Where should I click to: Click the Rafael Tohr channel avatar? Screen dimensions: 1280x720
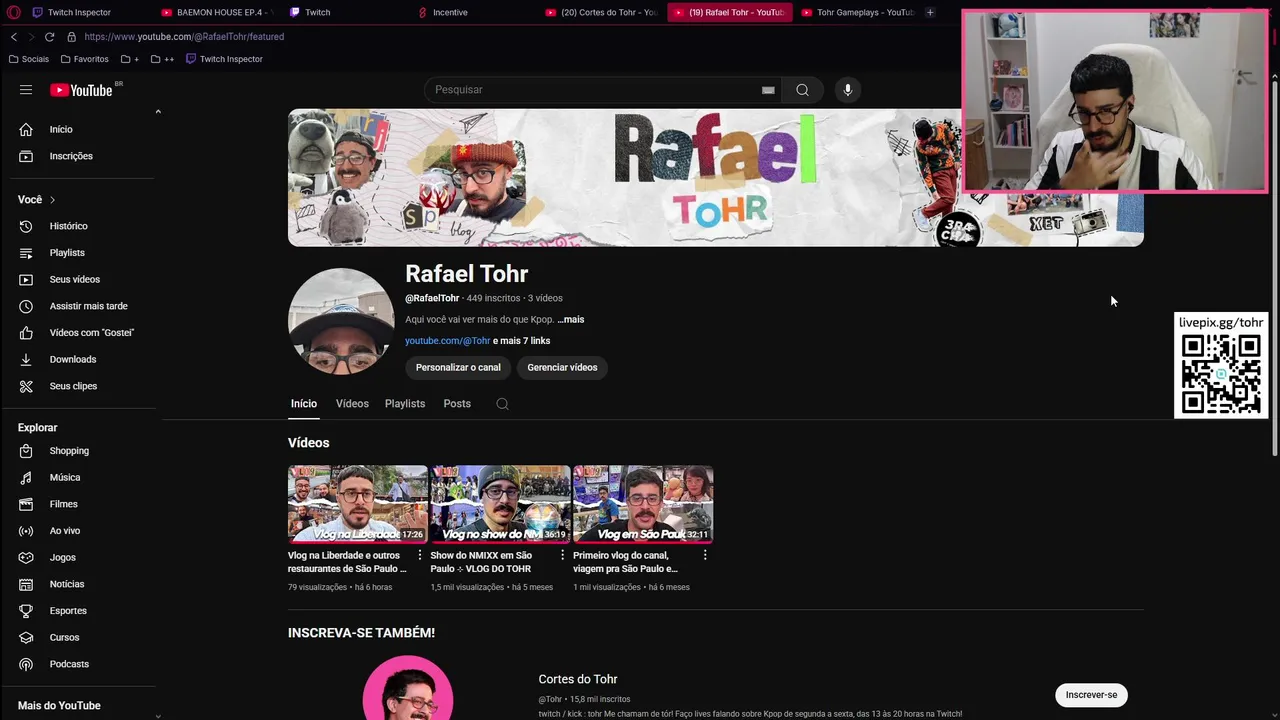coord(341,321)
